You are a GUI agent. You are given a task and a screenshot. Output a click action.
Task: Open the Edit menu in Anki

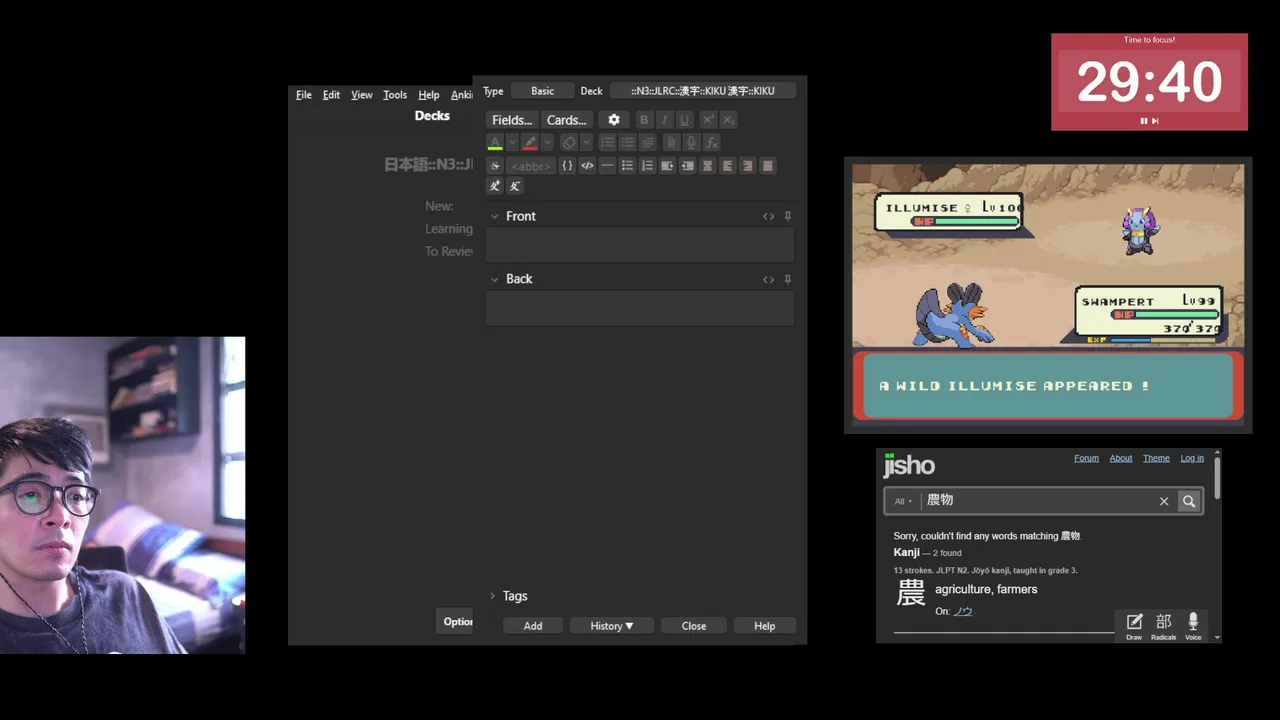tap(331, 95)
